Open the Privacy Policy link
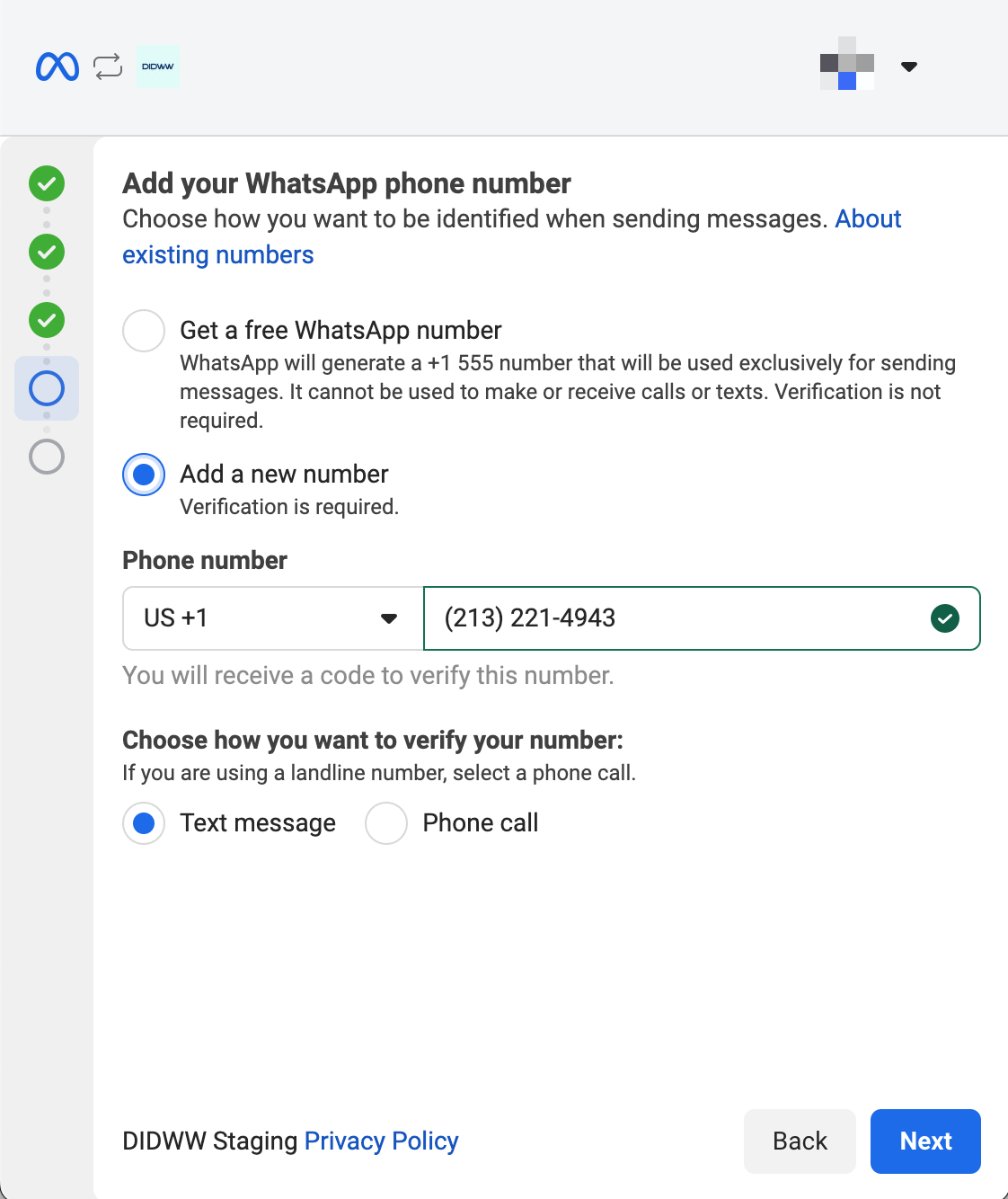Screen dimensions: 1008x1199 click(x=381, y=1141)
